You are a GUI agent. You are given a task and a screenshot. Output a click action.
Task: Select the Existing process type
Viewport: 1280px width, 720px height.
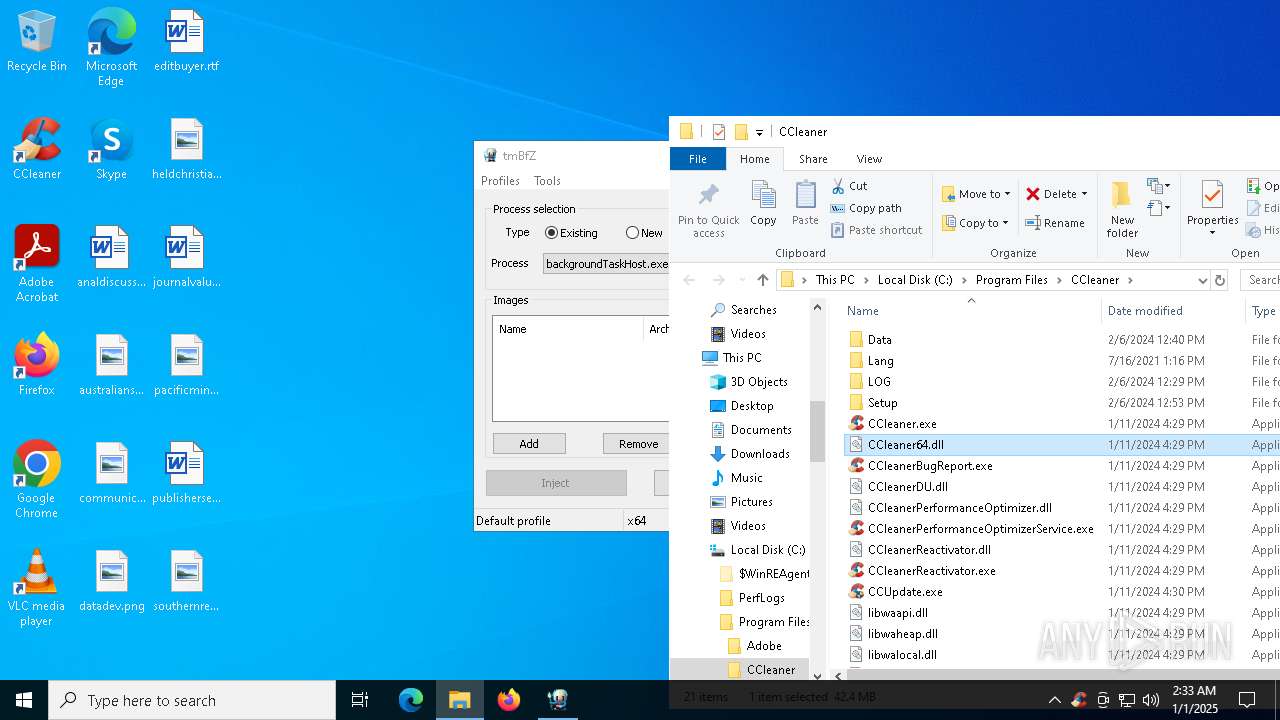[x=571, y=233]
